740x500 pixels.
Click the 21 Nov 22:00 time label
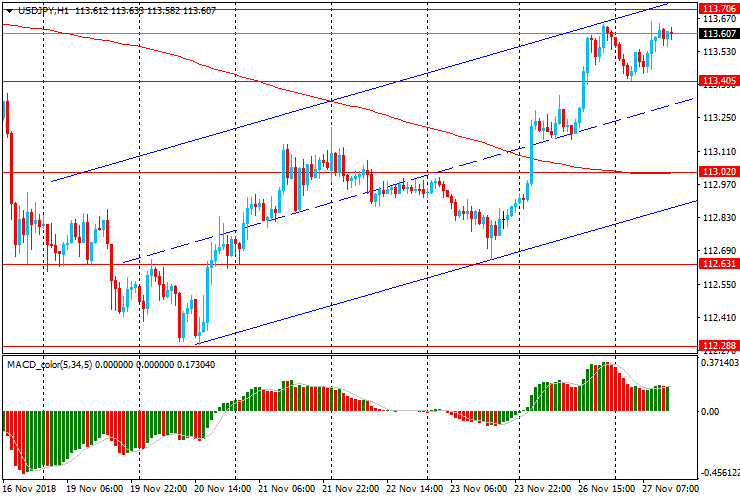click(351, 488)
